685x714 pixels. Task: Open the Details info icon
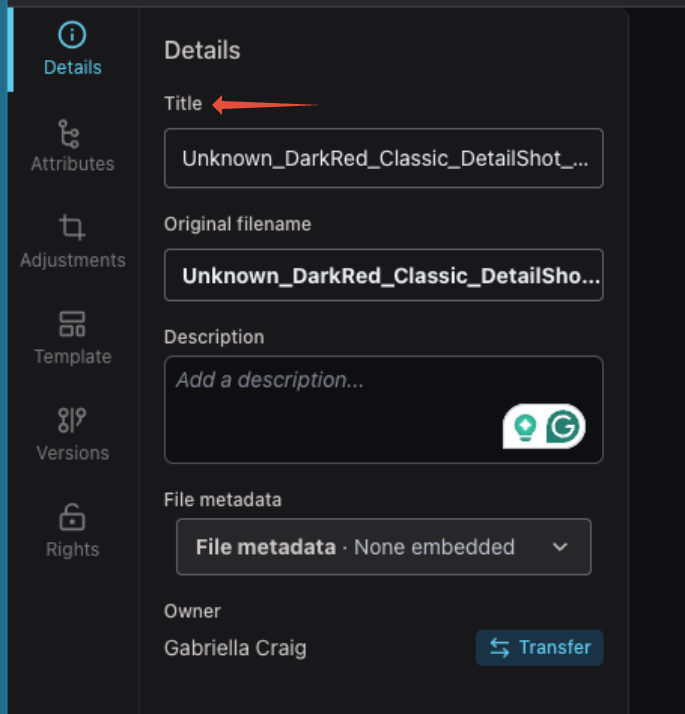[72, 35]
